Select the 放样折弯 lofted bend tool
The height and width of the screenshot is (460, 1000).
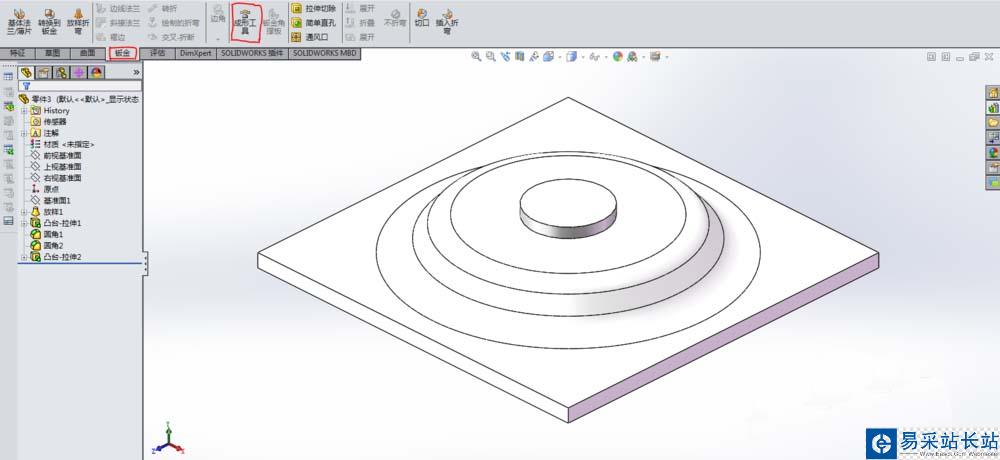coord(78,22)
